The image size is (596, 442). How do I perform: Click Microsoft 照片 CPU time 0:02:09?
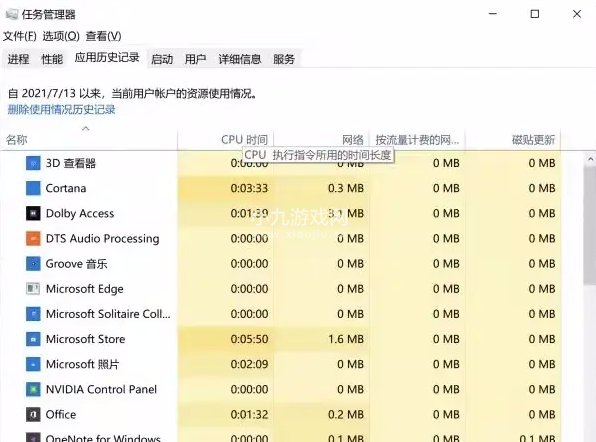click(x=249, y=364)
